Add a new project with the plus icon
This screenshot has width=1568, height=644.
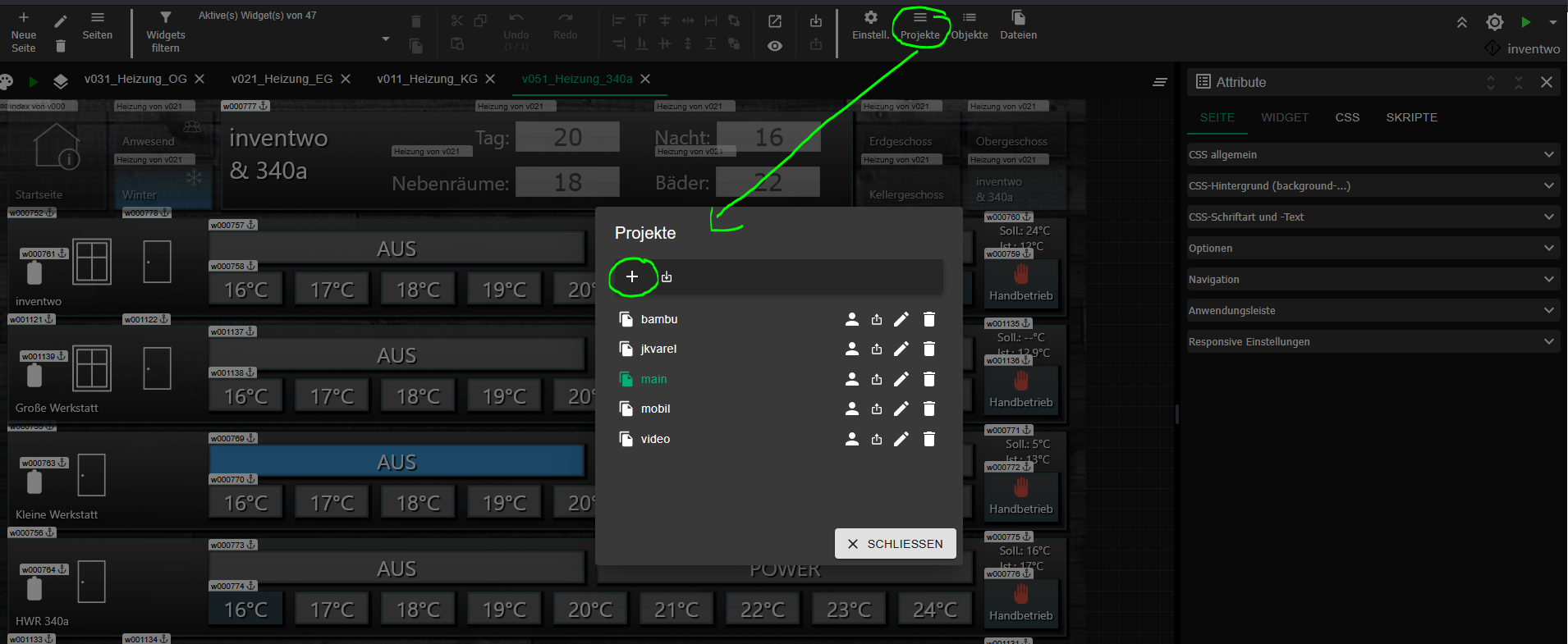coord(632,277)
